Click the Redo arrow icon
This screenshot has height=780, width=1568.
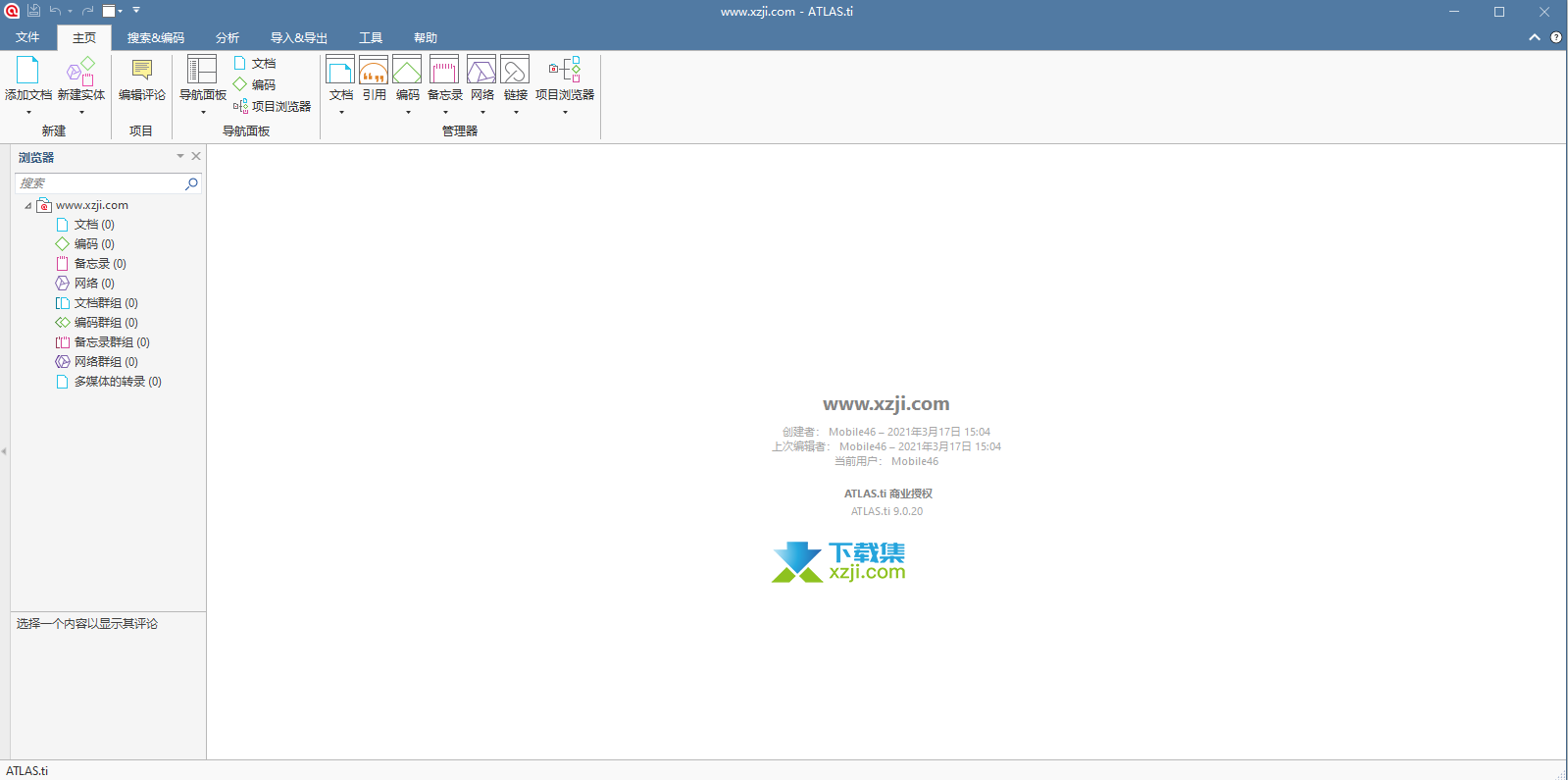pyautogui.click(x=87, y=11)
